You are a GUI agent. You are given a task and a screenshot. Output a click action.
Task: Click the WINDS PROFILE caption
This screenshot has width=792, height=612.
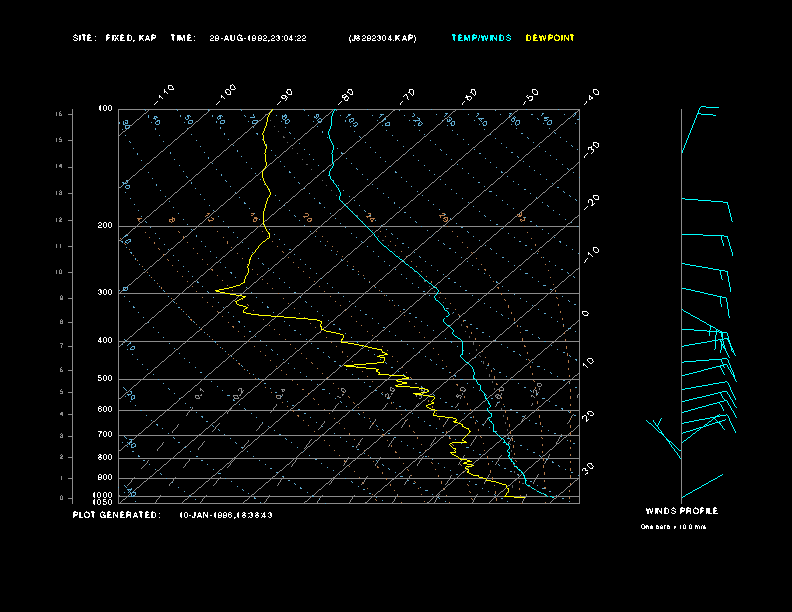coord(681,511)
